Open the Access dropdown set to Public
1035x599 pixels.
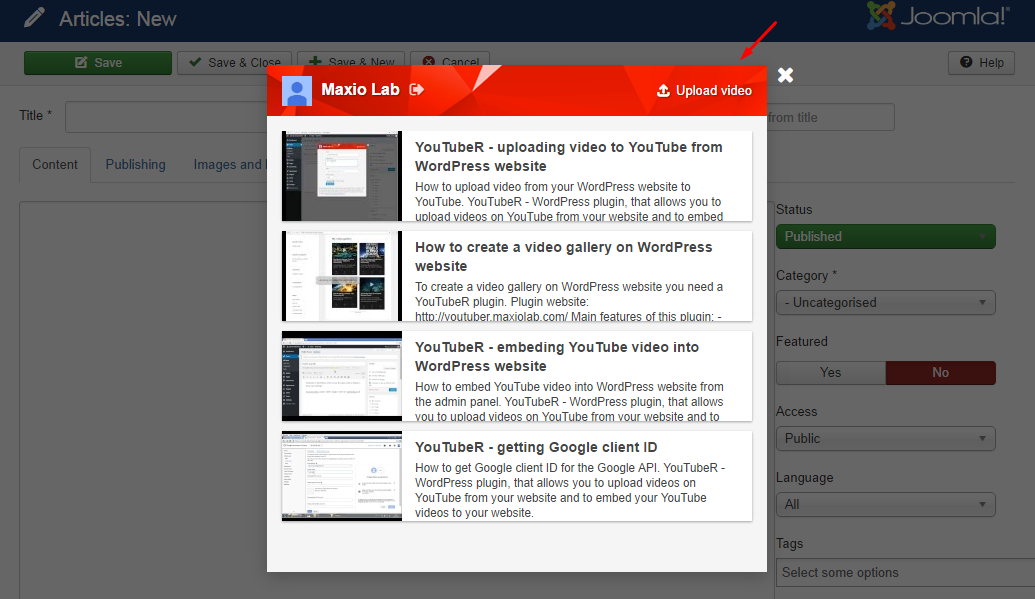[x=885, y=439]
